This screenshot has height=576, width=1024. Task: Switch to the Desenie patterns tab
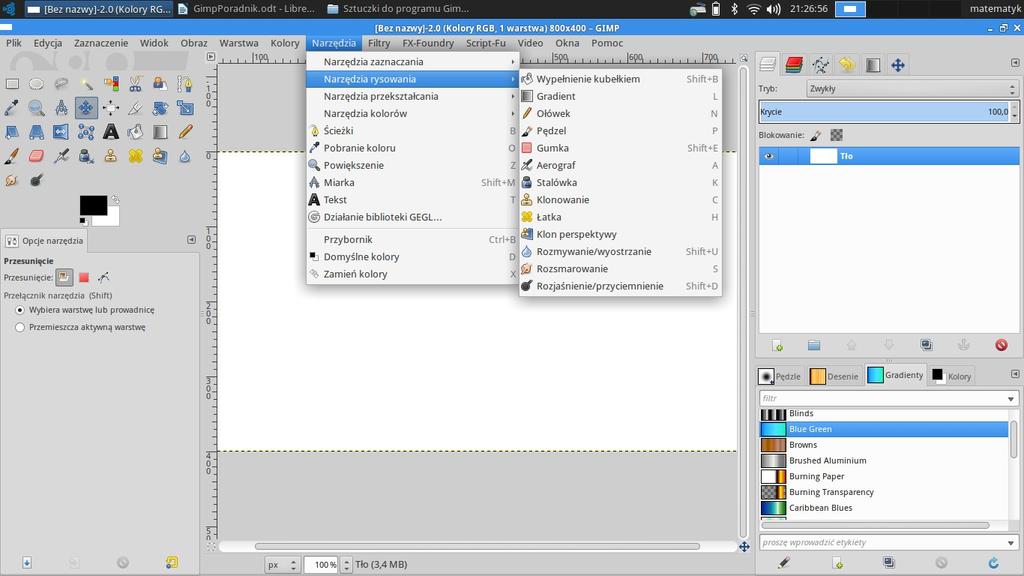834,376
